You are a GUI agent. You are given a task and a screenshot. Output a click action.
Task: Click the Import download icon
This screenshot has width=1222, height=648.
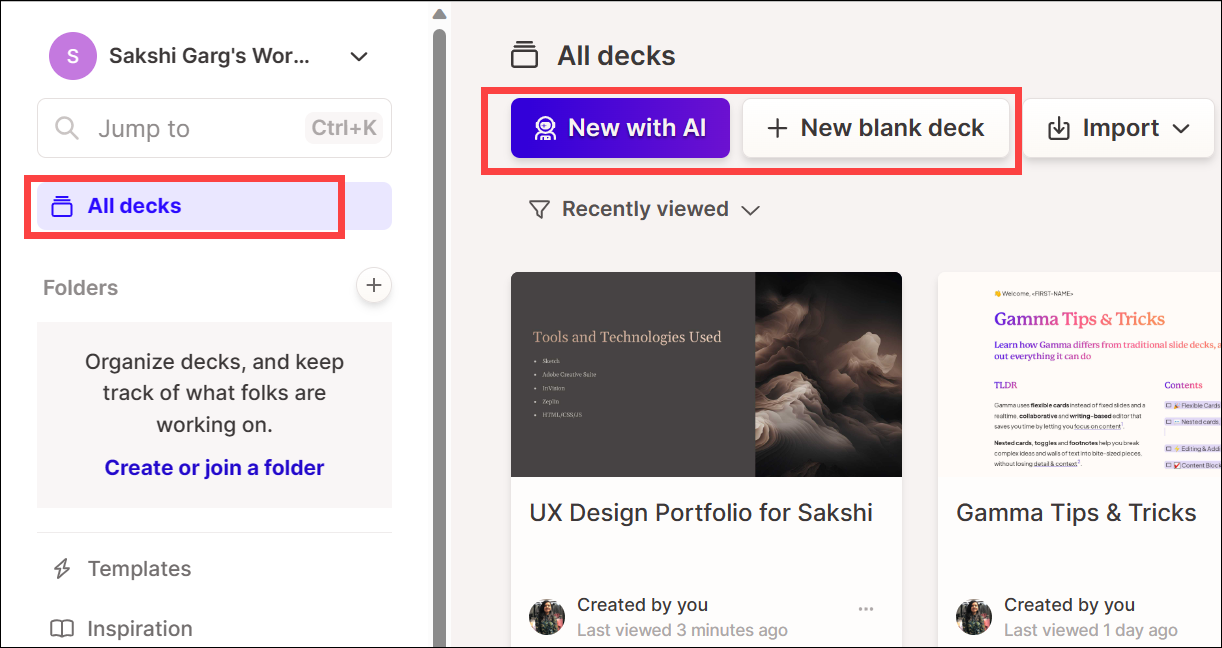pyautogui.click(x=1058, y=129)
